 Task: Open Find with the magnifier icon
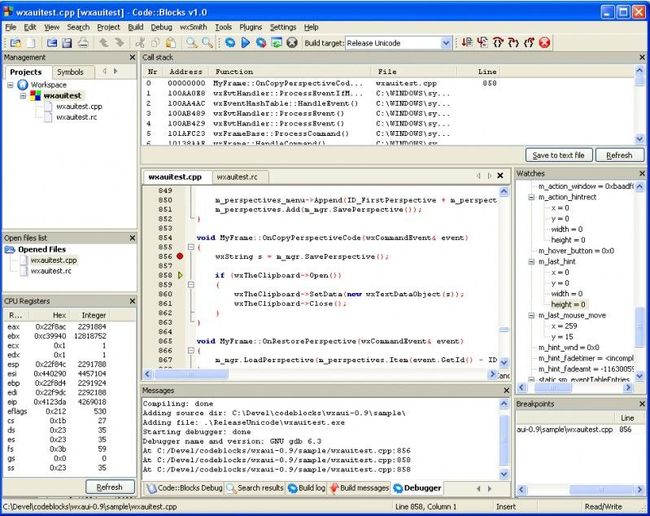tap(192, 43)
